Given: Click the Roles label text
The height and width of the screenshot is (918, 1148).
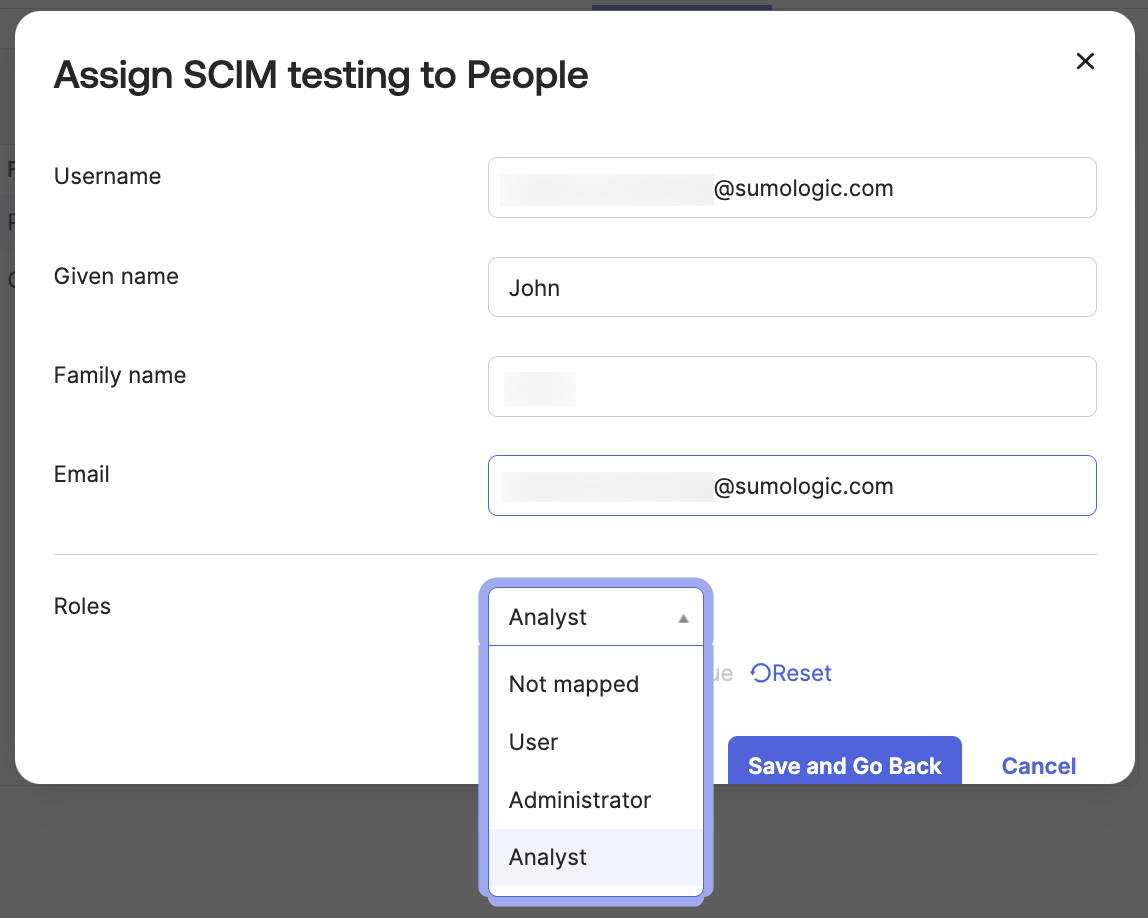Looking at the screenshot, I should pyautogui.click(x=82, y=606).
